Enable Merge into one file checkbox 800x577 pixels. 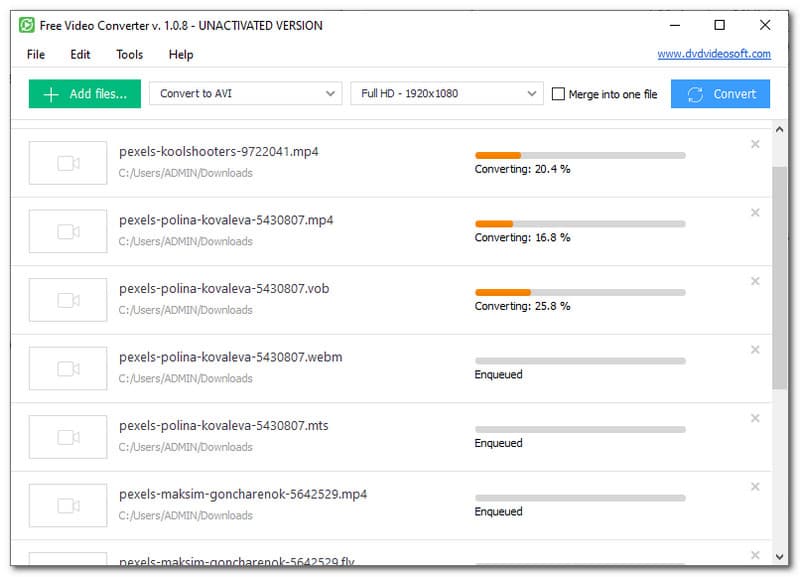point(559,94)
